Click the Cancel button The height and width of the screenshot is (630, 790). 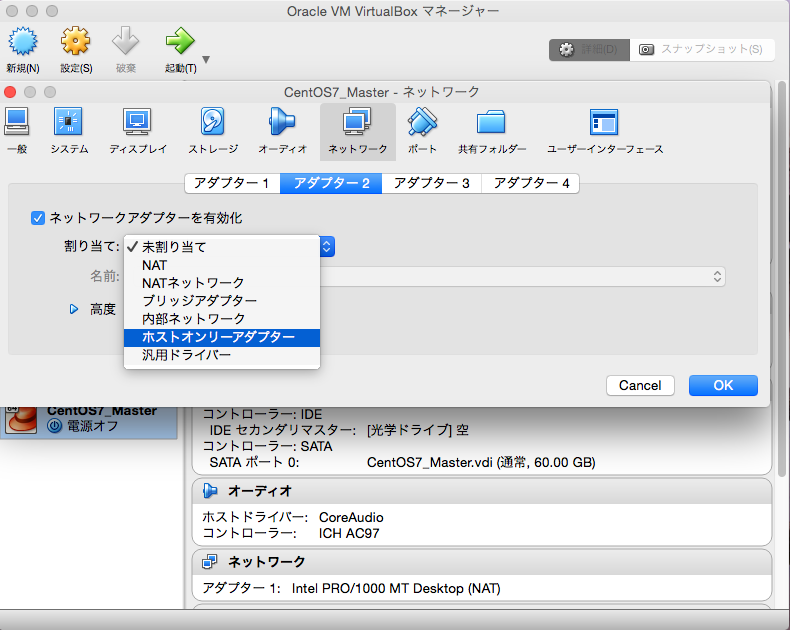click(x=640, y=386)
